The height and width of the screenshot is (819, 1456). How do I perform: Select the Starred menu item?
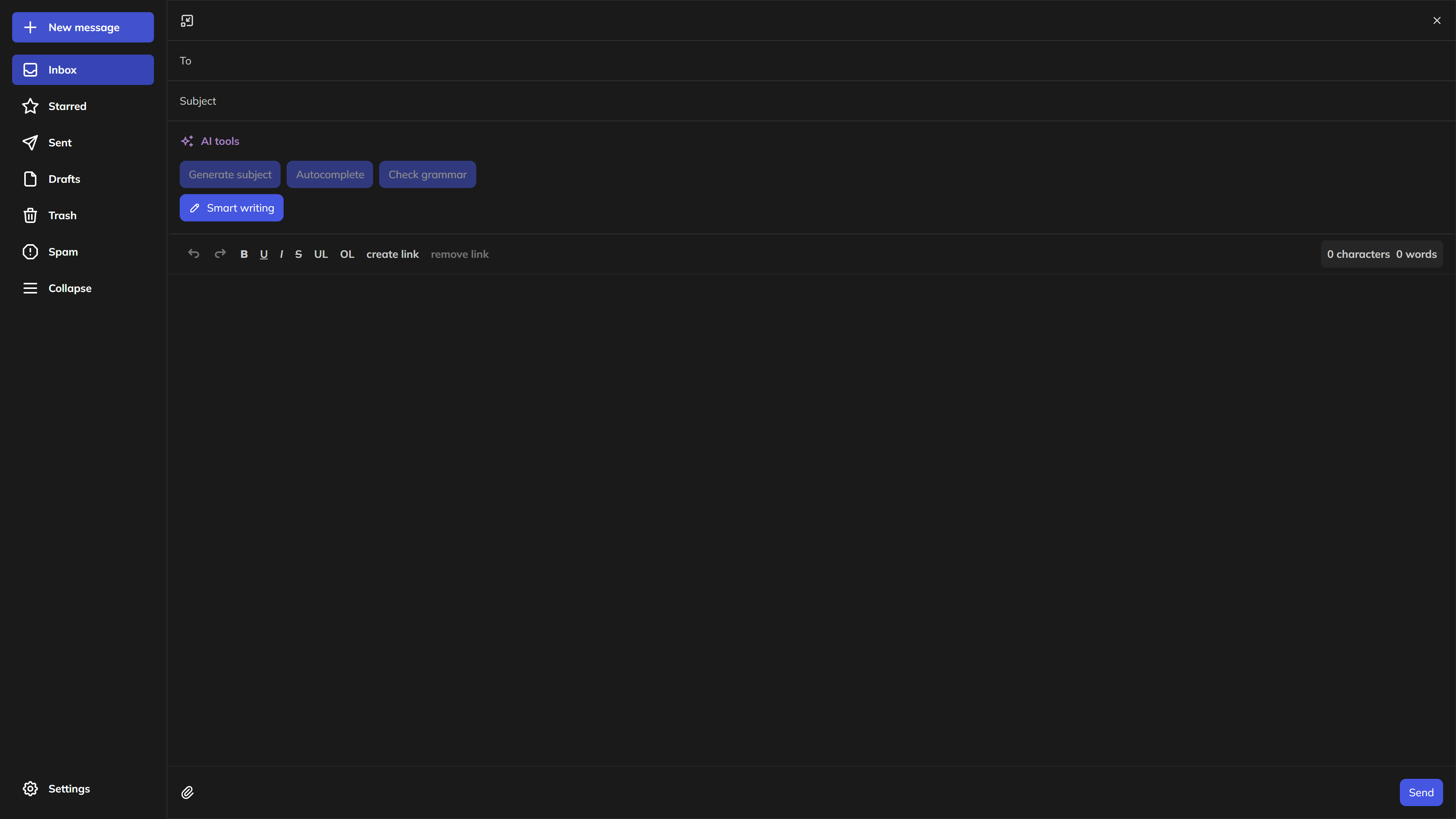(83, 106)
